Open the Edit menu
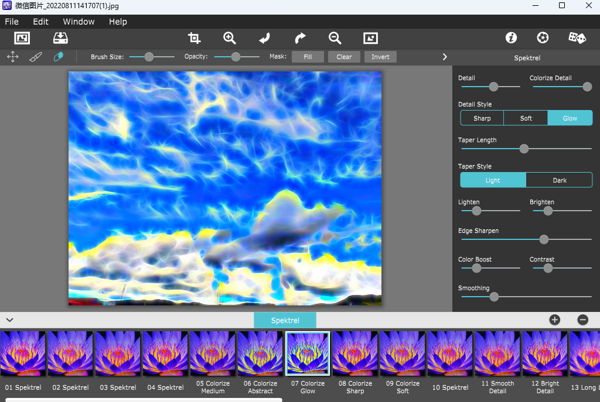This screenshot has width=600, height=402. (40, 21)
